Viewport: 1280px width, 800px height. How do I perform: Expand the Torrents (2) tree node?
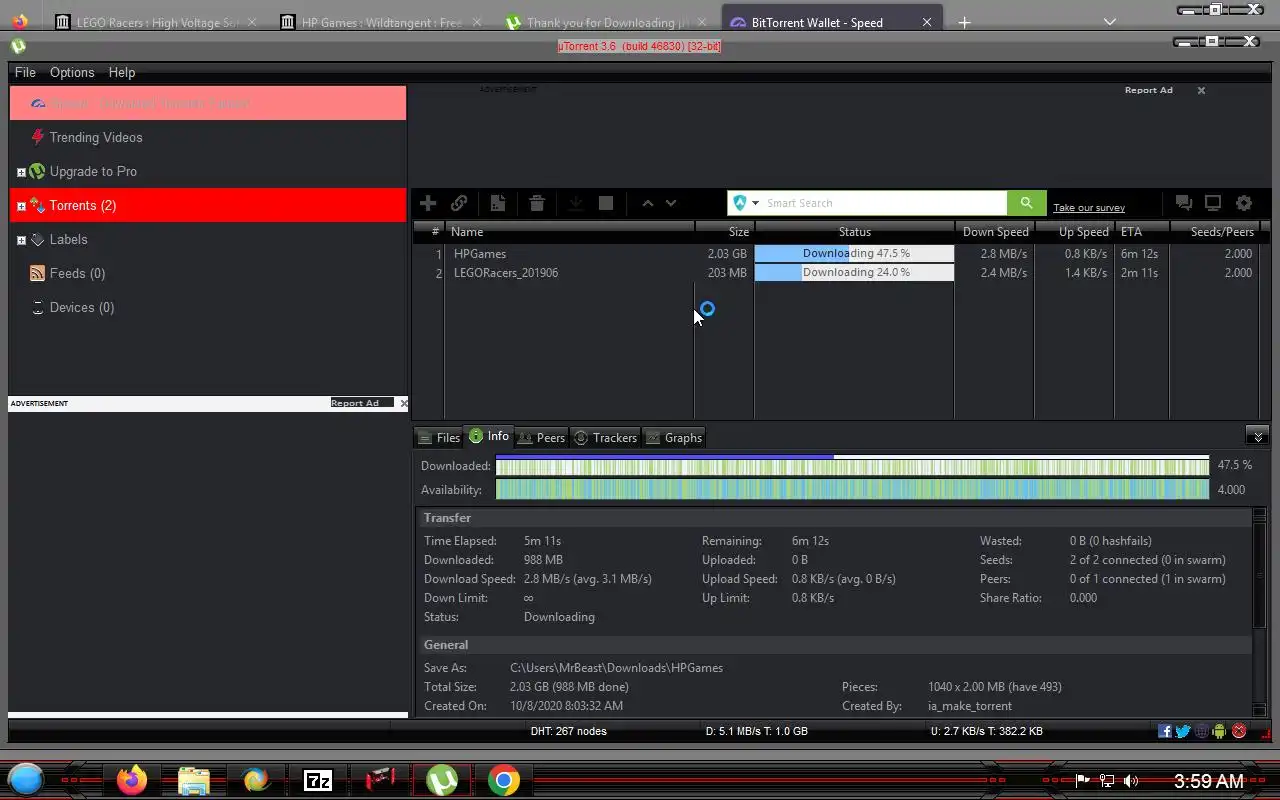(21, 206)
